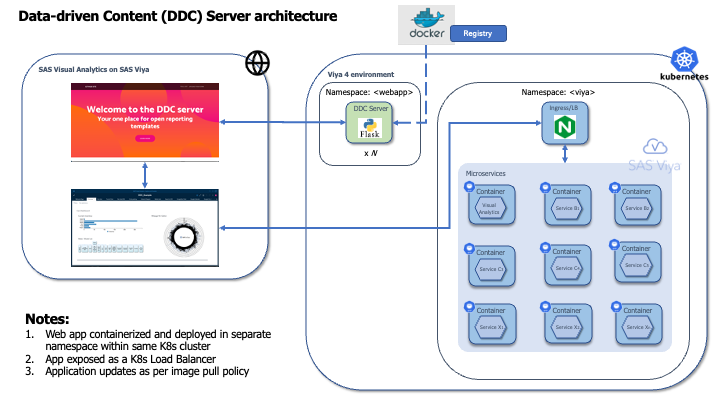Click note starting 'Web app containerized and deployed'

click(x=158, y=340)
